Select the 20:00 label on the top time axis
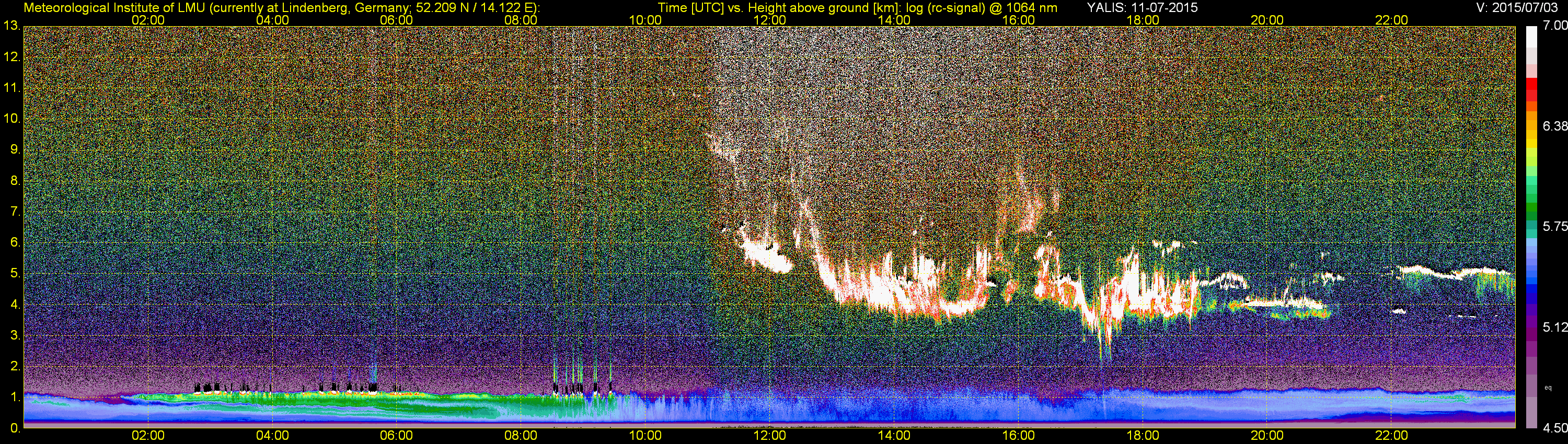This screenshot has width=1568, height=444. point(1267,20)
